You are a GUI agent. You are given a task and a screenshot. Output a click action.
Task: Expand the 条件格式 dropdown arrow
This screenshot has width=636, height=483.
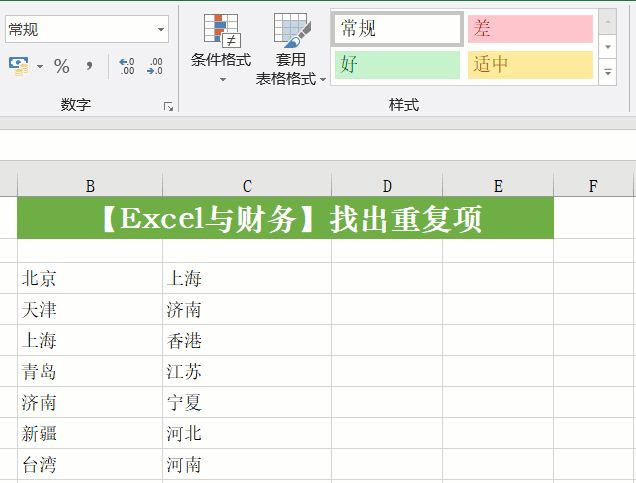(x=223, y=79)
